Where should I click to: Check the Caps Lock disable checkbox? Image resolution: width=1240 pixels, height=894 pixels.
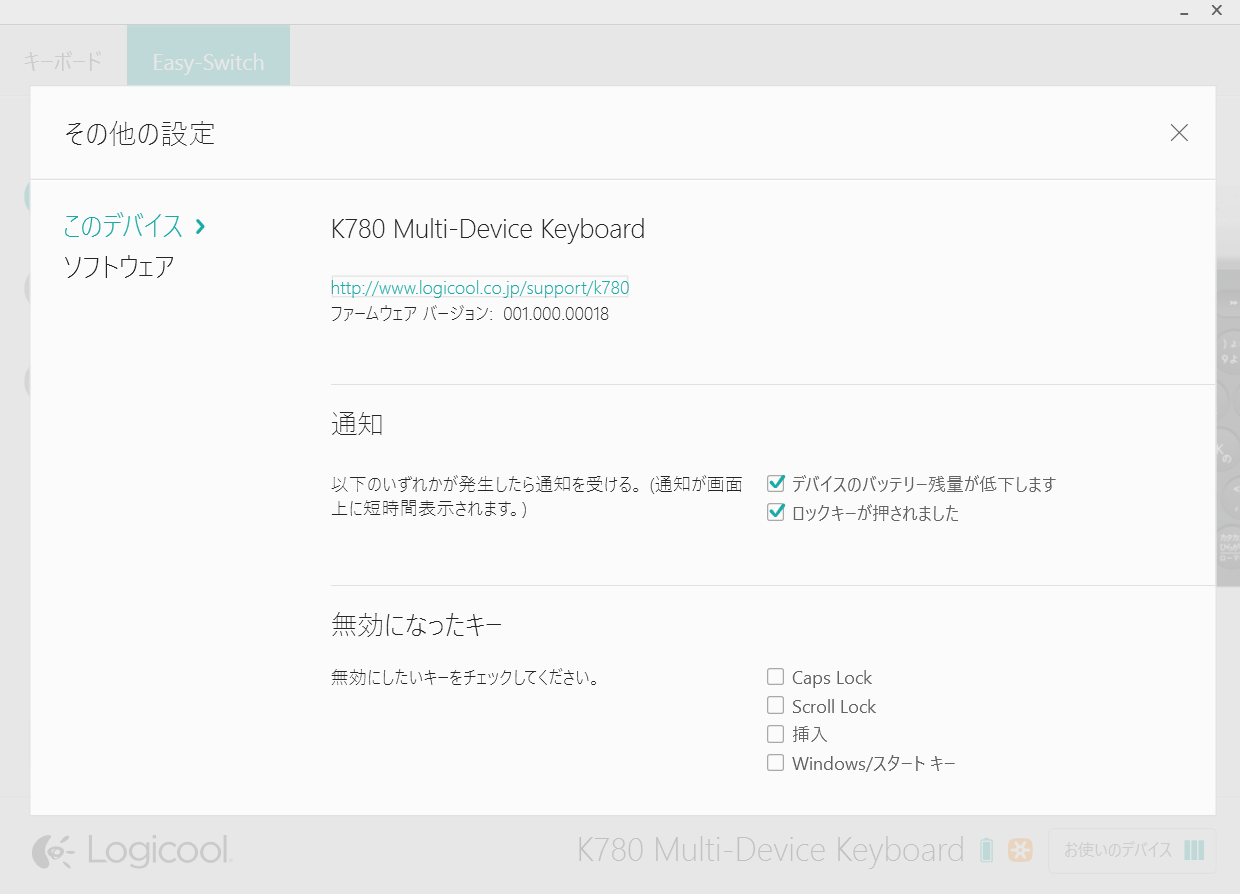point(775,677)
